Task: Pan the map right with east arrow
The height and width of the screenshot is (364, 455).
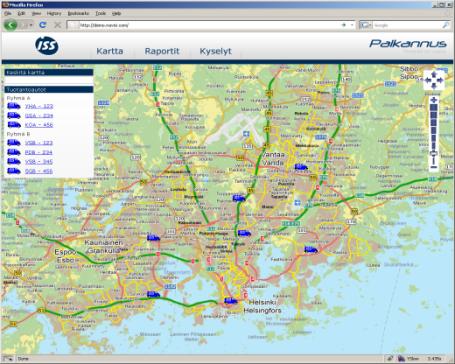Action: 440,80
